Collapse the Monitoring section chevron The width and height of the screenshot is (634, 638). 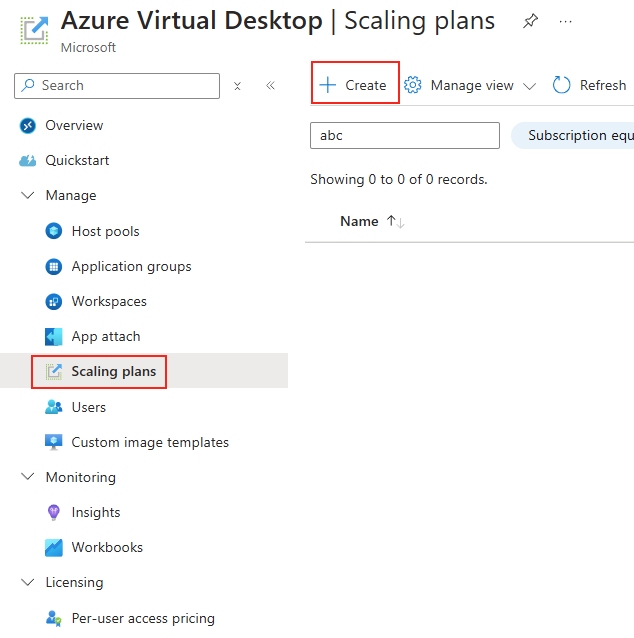click(x=27, y=477)
